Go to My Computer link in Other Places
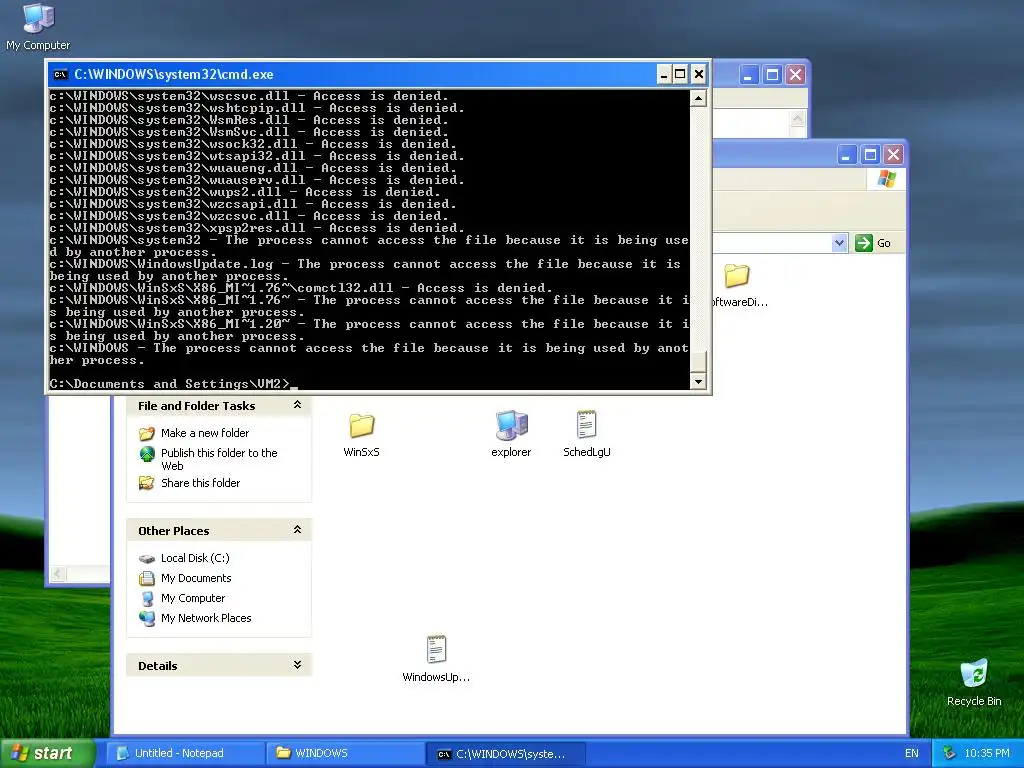 193,598
